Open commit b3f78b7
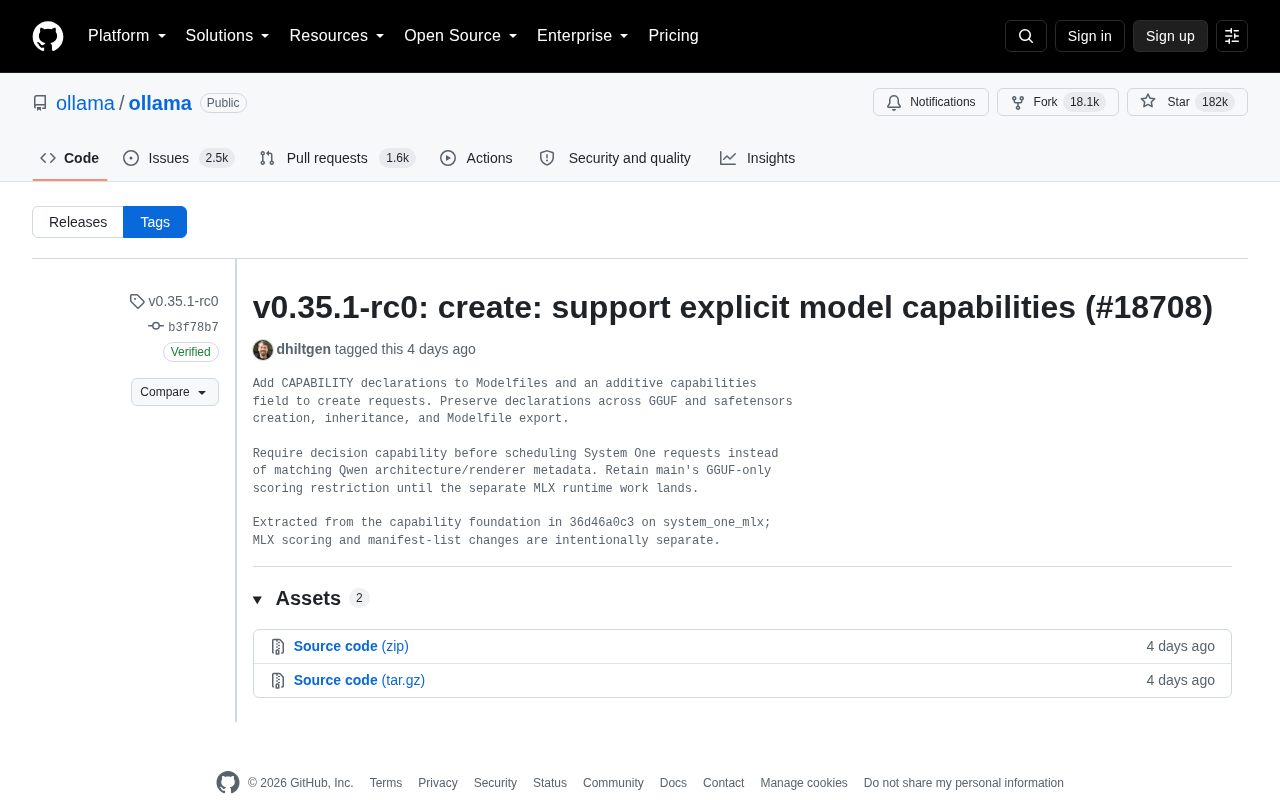Image resolution: width=1280 pixels, height=800 pixels. click(x=193, y=327)
